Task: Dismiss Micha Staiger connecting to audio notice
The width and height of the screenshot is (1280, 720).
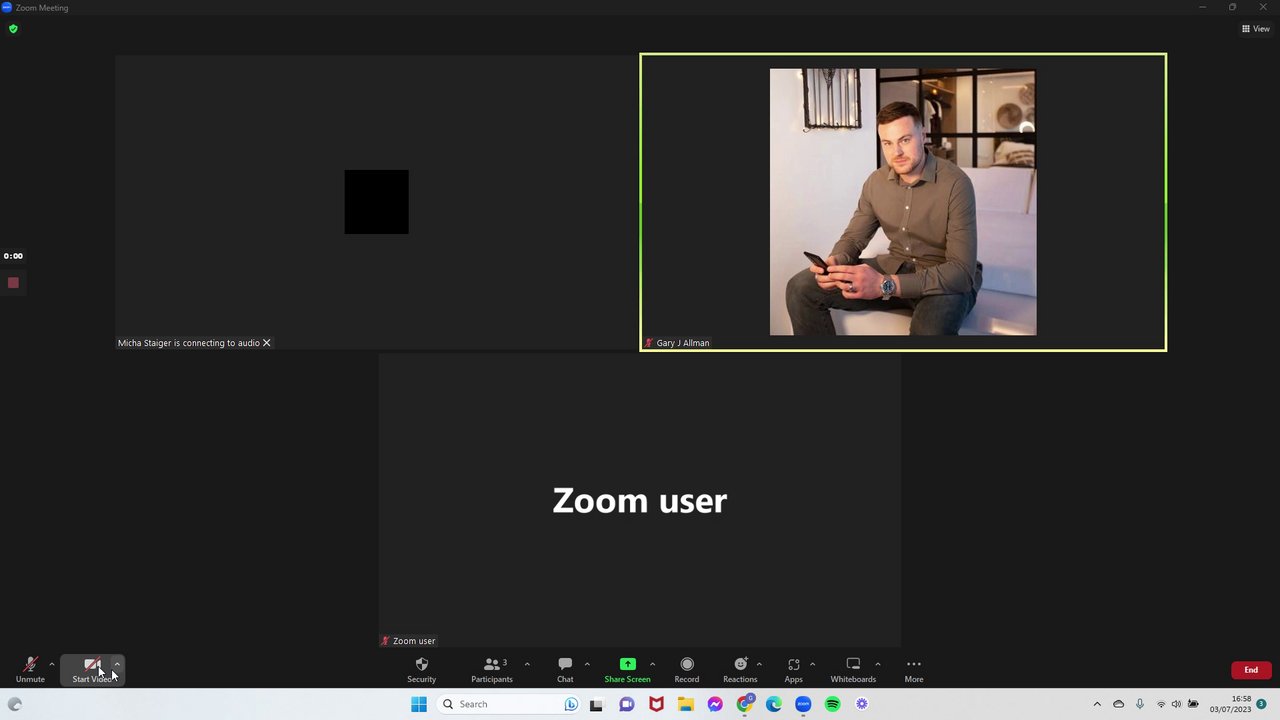Action: point(266,343)
